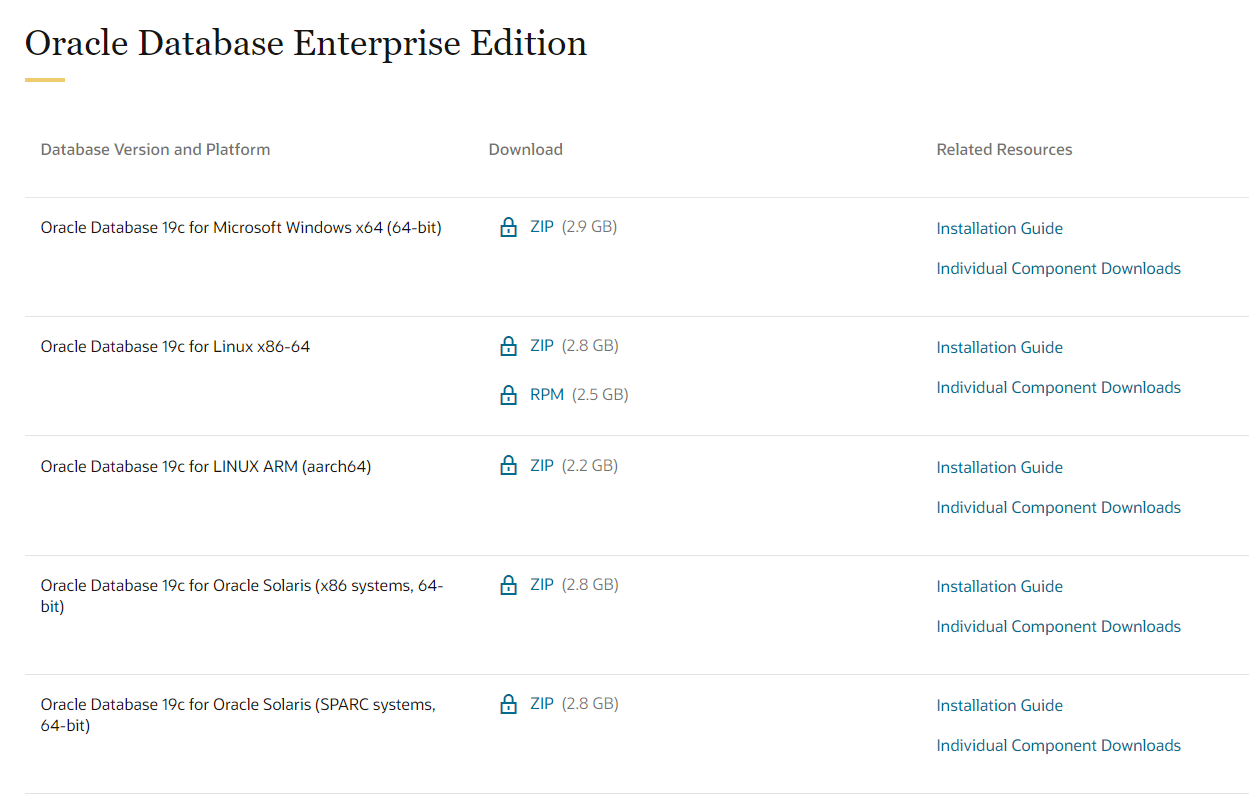Open Installation Guide for Solaris x86
Screen dimensions: 1249x795
click(x=999, y=586)
